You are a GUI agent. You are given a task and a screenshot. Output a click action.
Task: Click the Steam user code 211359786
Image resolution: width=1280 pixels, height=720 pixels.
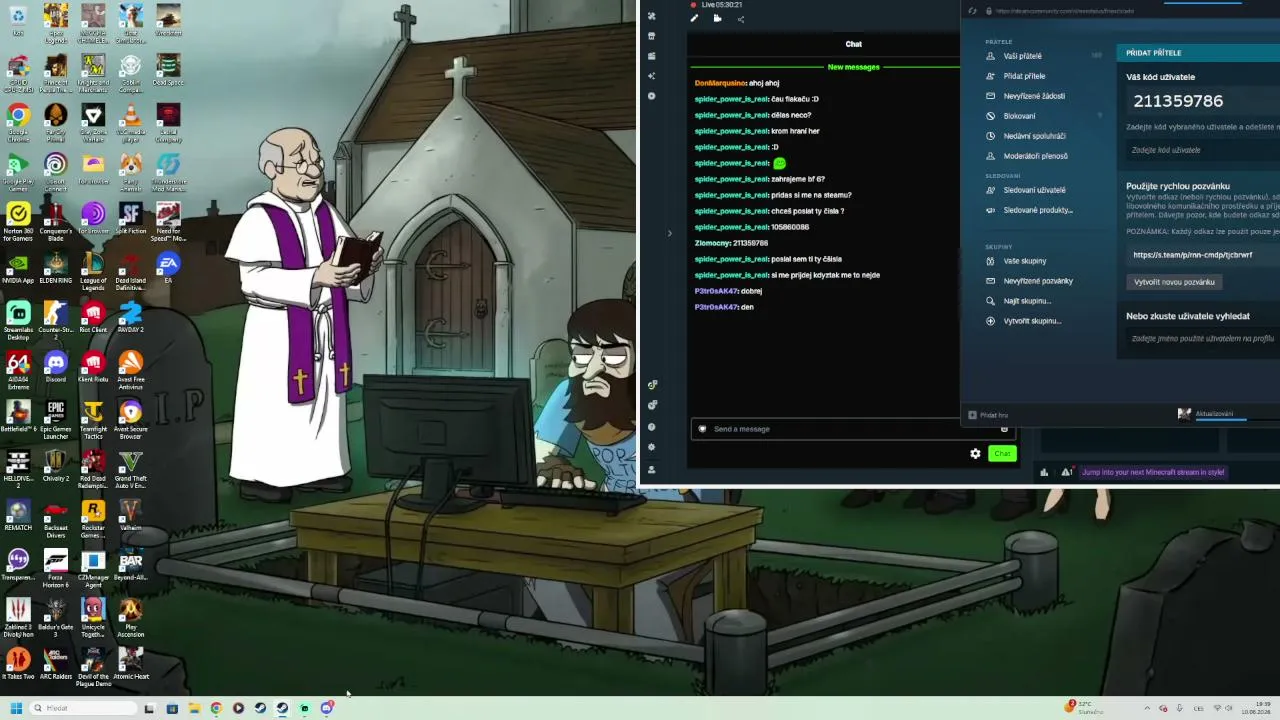coord(1178,101)
